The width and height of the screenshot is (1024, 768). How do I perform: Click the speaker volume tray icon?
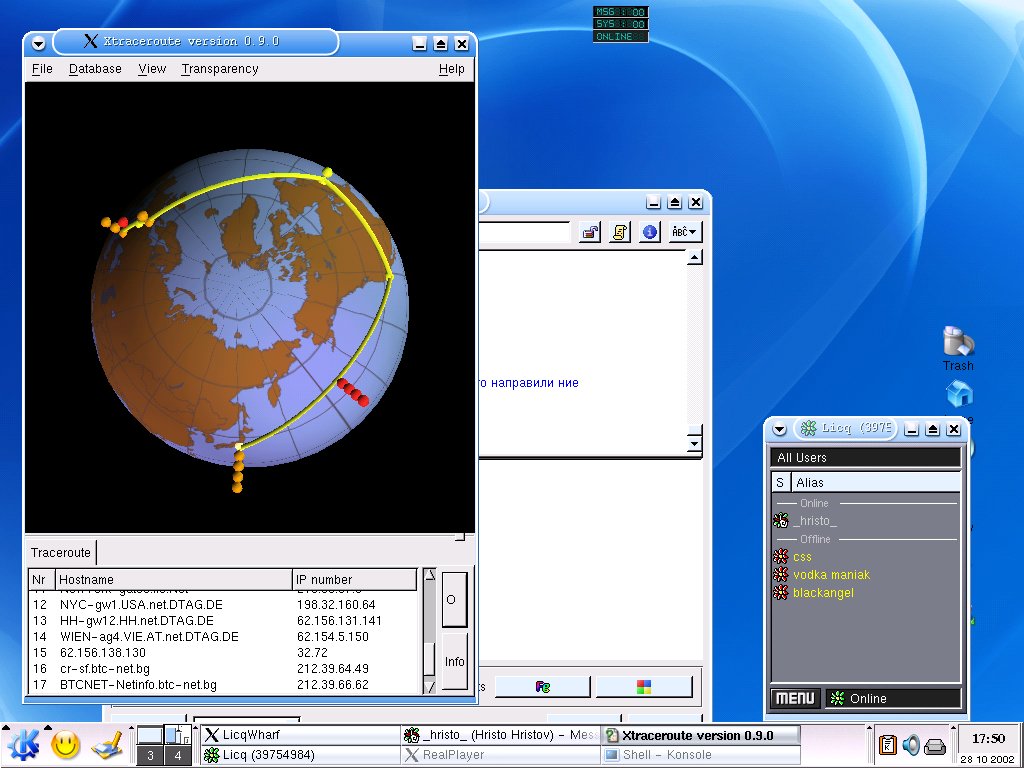click(911, 745)
